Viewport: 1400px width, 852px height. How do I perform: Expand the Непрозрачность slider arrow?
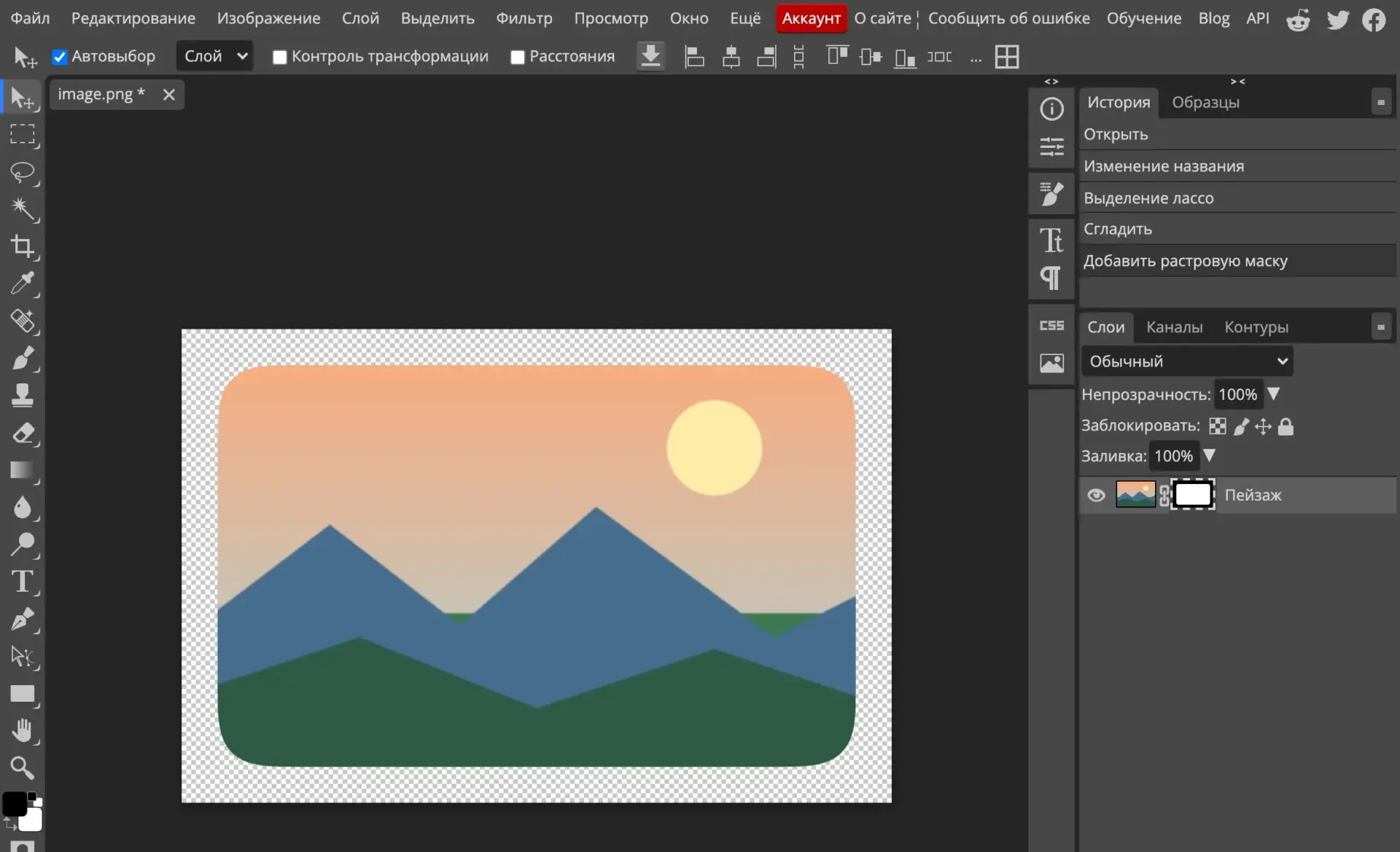tap(1273, 394)
